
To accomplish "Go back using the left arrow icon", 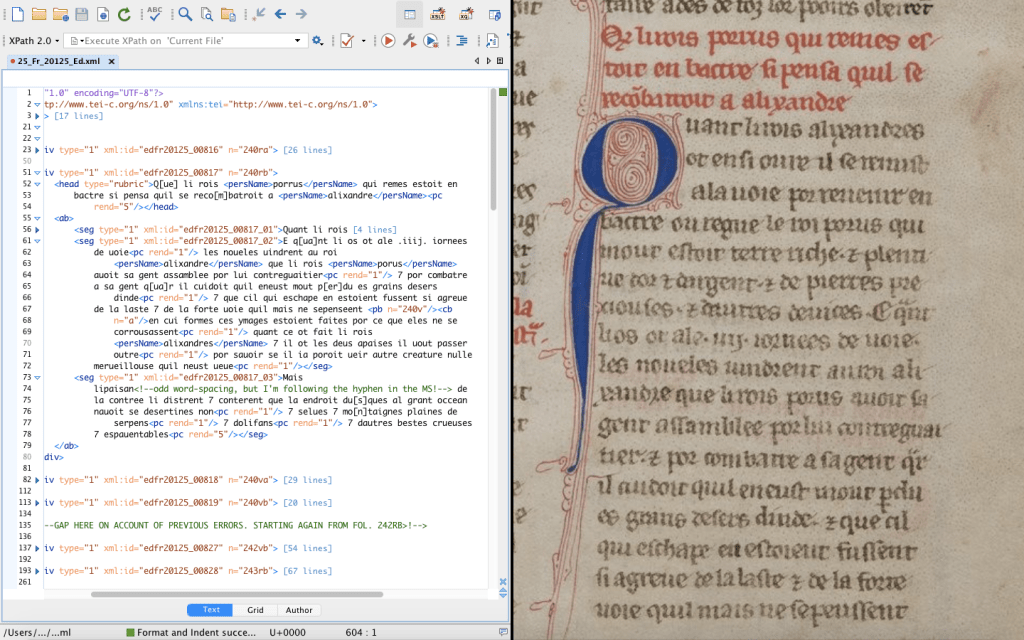I will [280, 14].
